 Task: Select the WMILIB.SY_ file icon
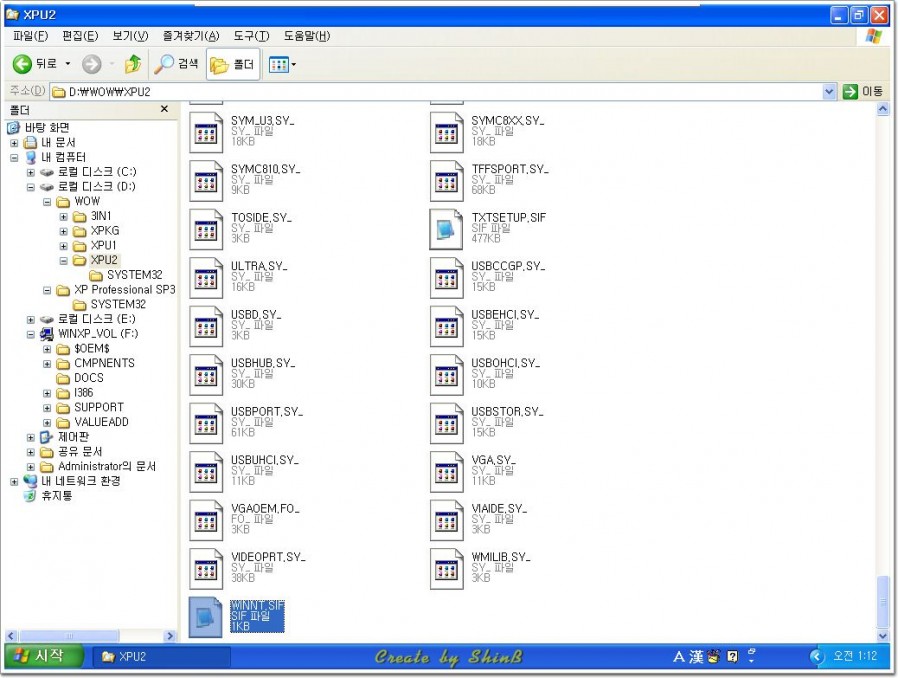tap(447, 569)
